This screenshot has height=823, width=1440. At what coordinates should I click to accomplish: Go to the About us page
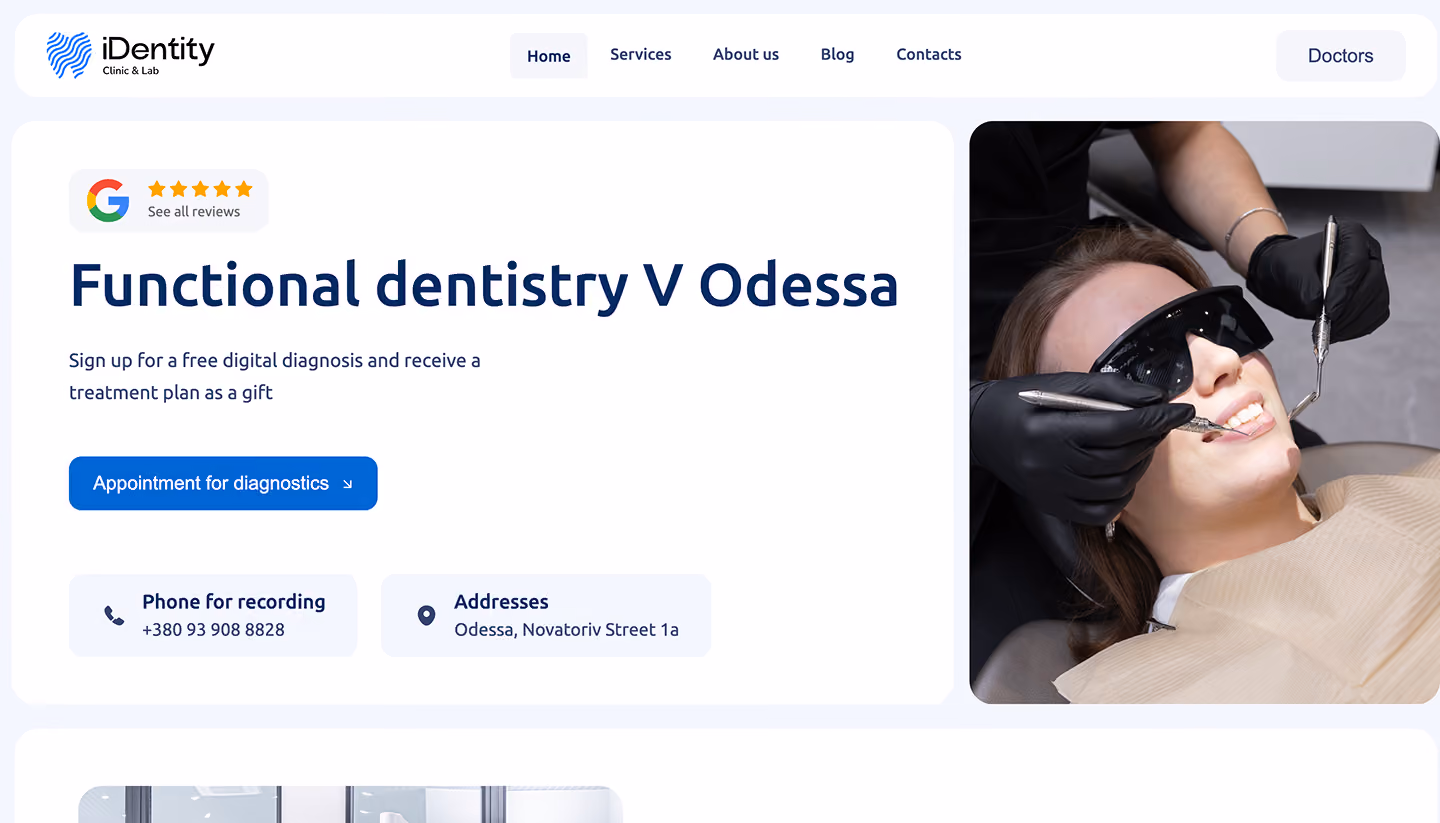click(746, 55)
